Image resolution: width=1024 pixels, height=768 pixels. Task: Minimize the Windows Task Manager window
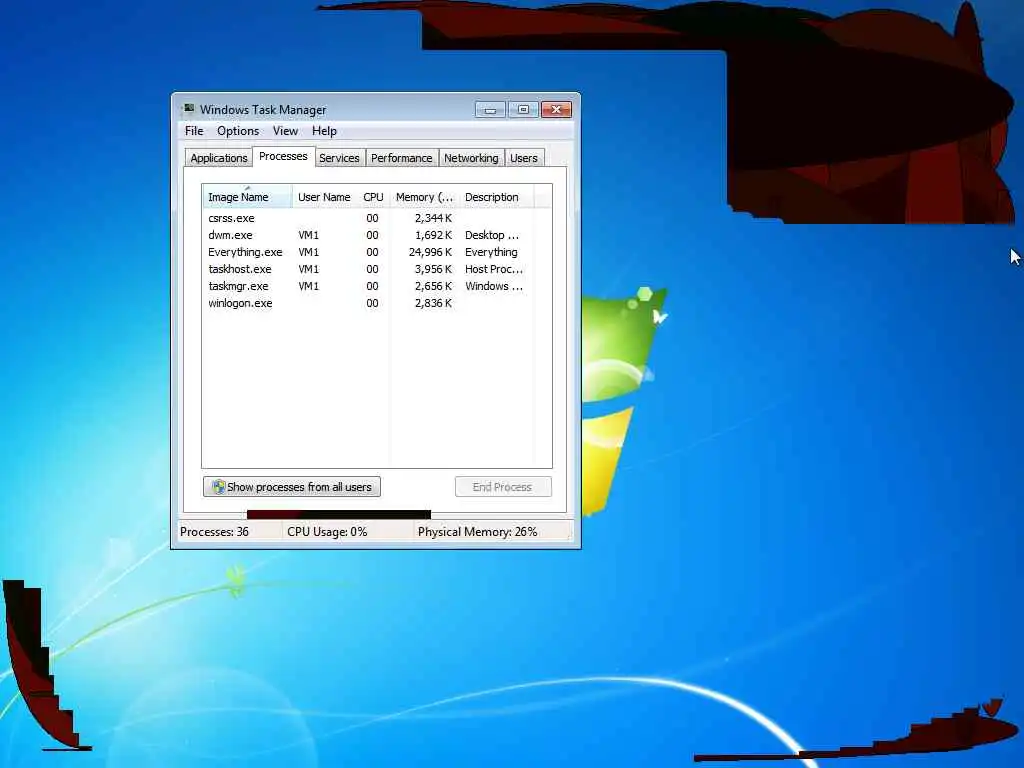[x=490, y=110]
